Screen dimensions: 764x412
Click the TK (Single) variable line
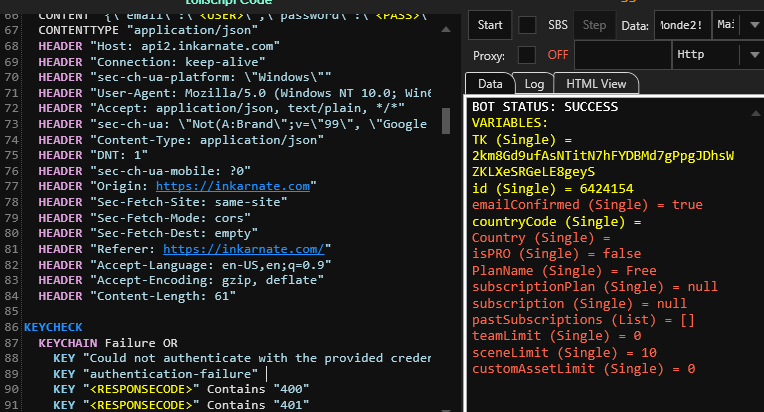(x=522, y=140)
